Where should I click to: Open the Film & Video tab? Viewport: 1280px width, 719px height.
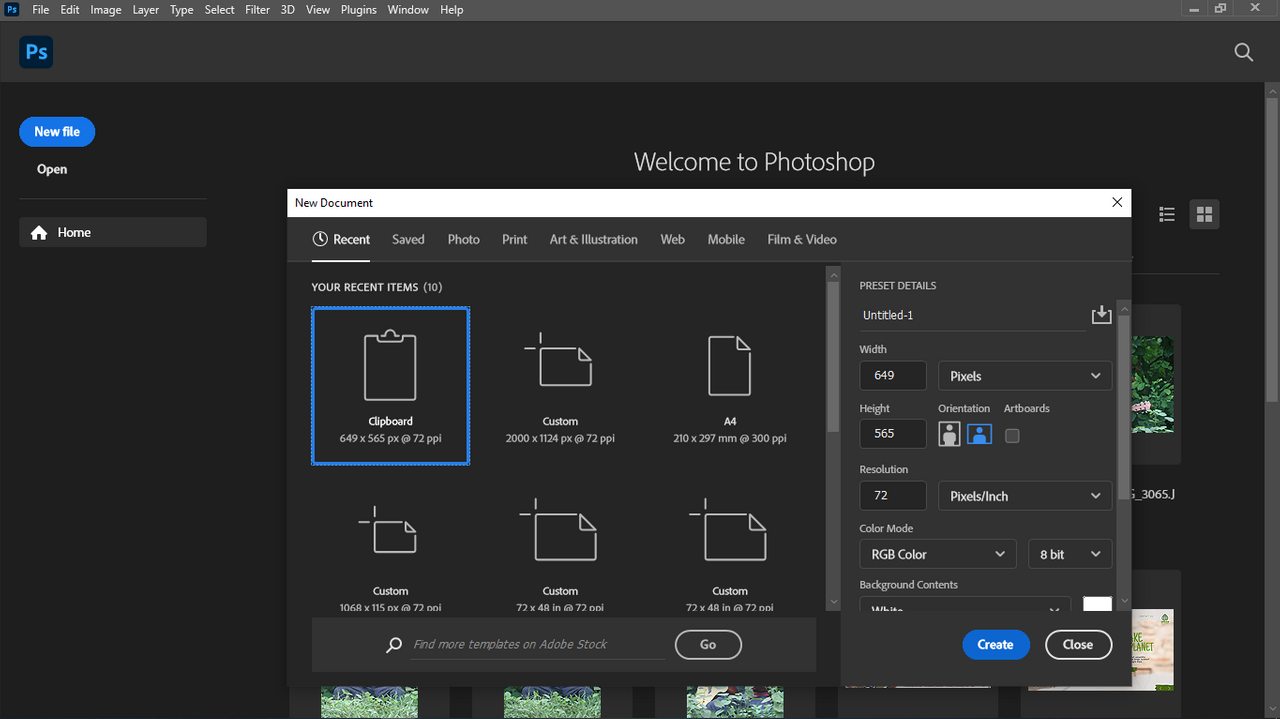[802, 239]
